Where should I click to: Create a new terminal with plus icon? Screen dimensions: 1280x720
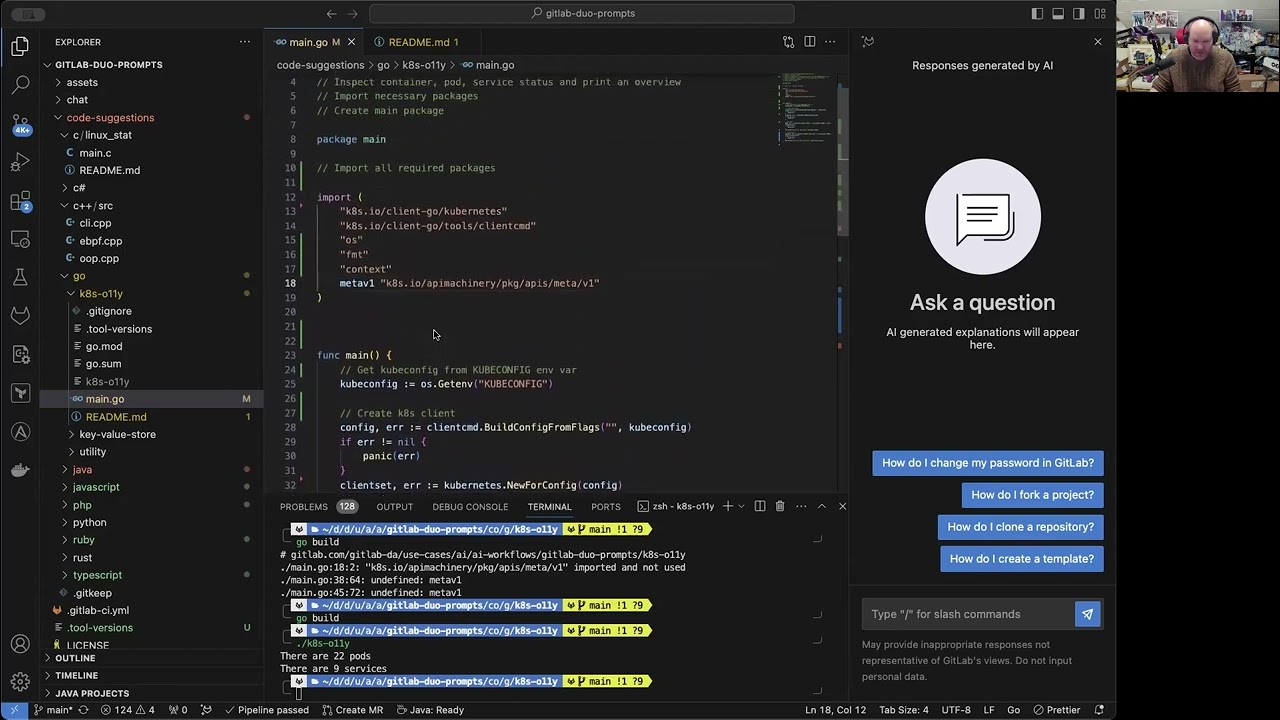pos(728,506)
